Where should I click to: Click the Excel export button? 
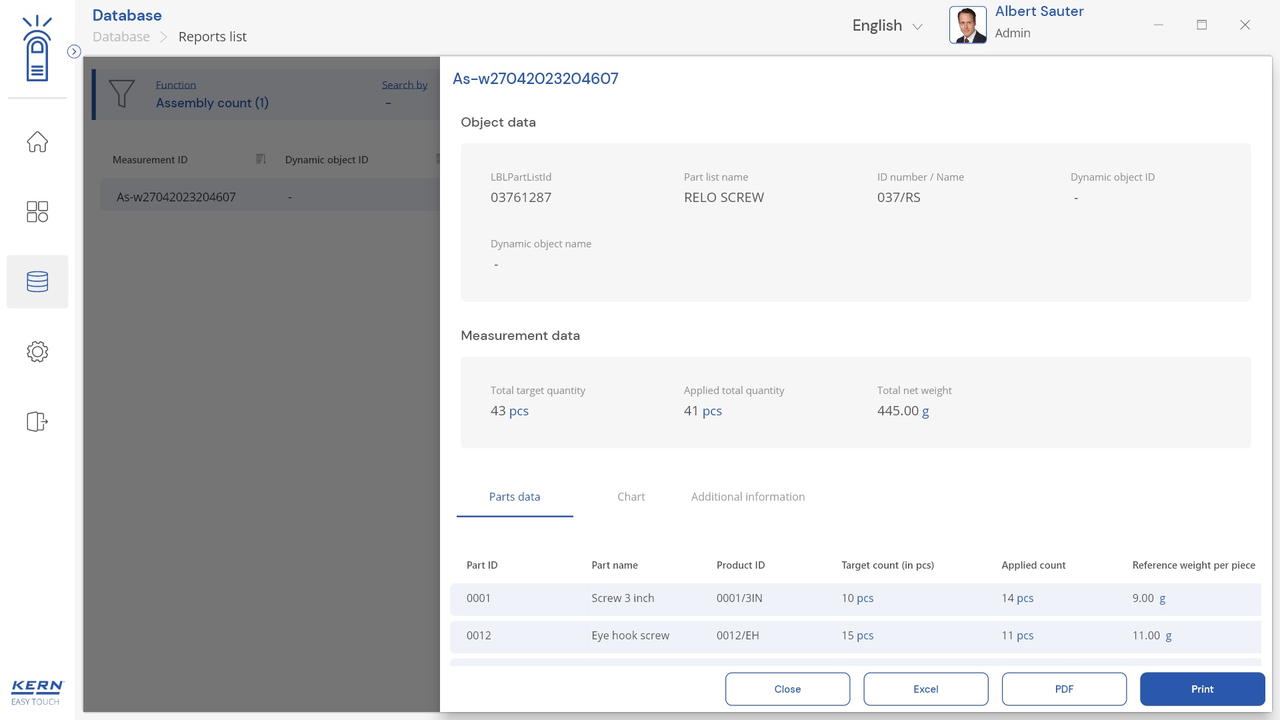(x=926, y=689)
